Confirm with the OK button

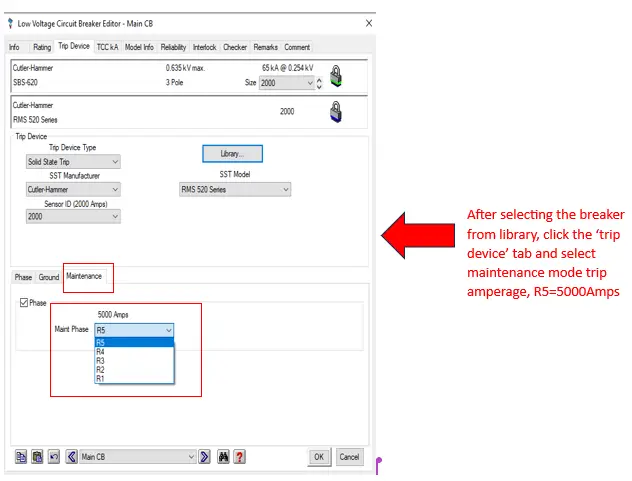[x=319, y=457]
